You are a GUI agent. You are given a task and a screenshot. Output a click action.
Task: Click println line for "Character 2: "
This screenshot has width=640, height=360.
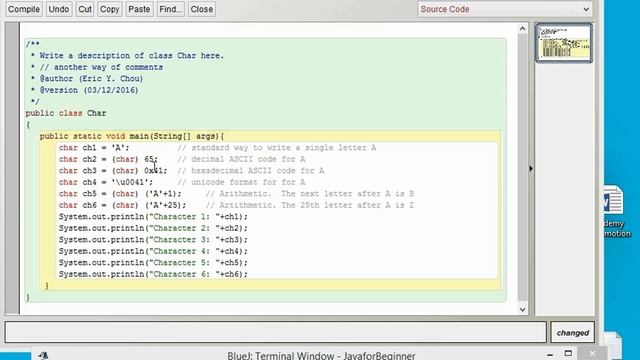click(x=153, y=228)
